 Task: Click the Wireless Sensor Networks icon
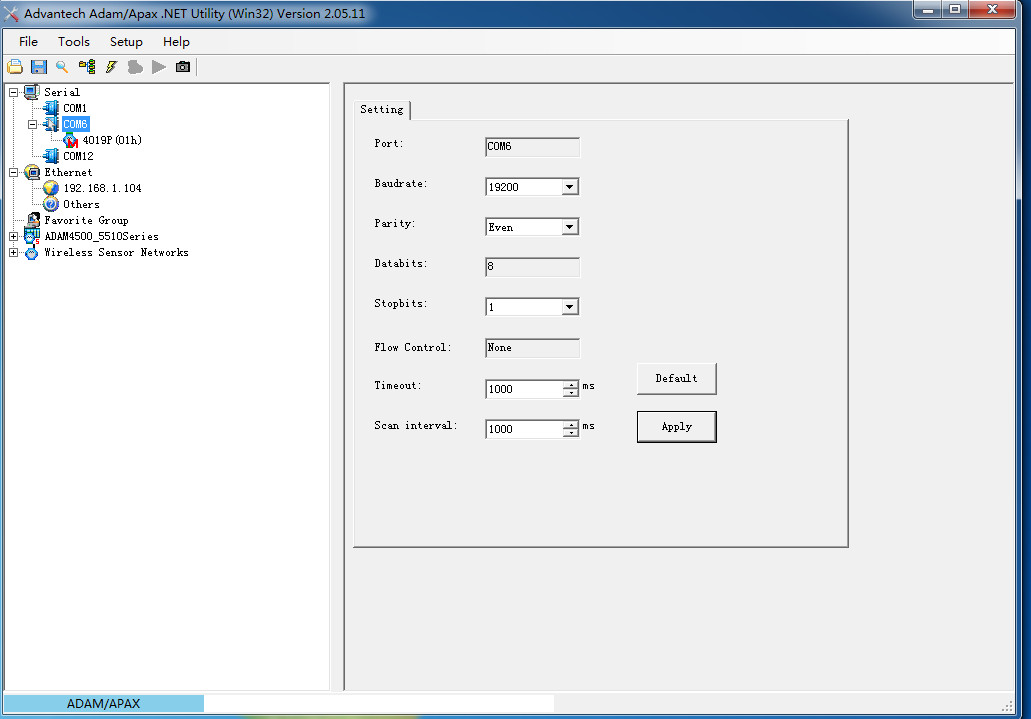point(32,253)
